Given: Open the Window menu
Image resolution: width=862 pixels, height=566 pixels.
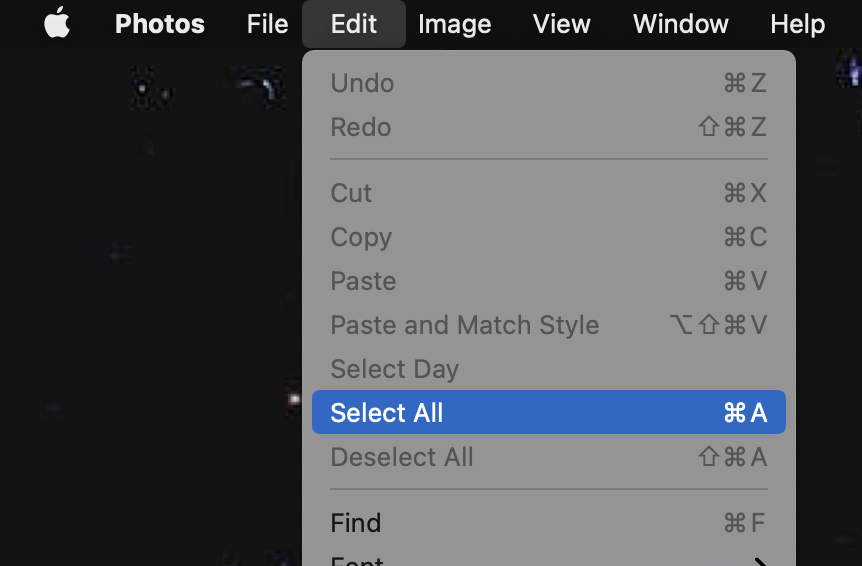Looking at the screenshot, I should coord(680,24).
